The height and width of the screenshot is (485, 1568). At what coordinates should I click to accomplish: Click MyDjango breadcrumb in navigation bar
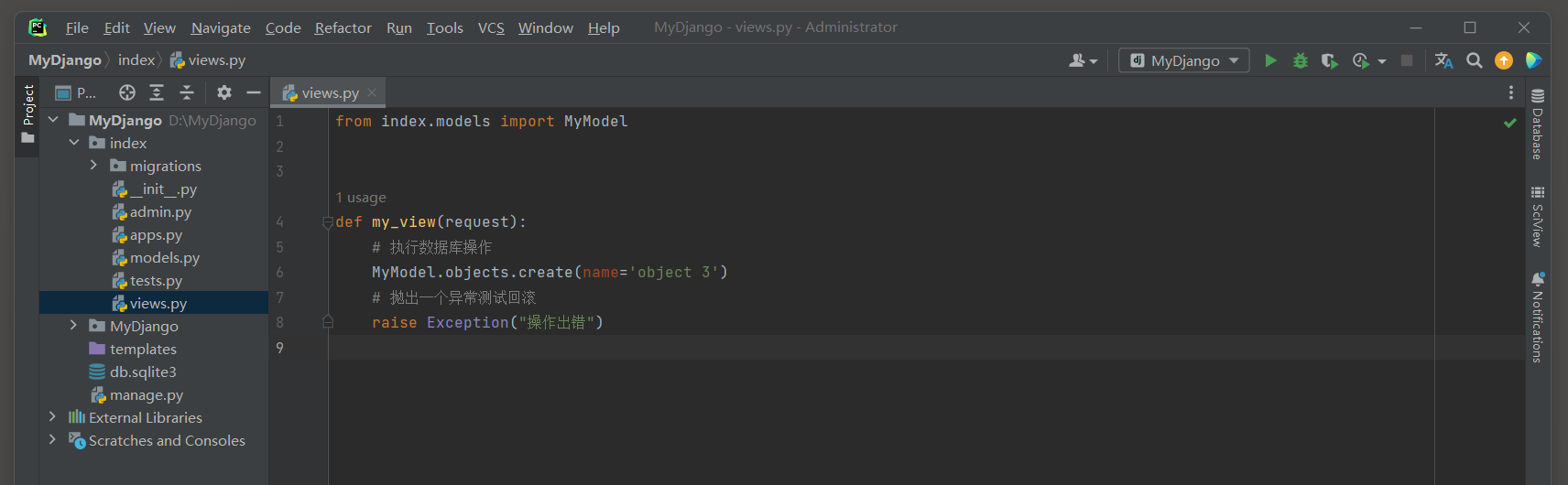click(x=65, y=60)
